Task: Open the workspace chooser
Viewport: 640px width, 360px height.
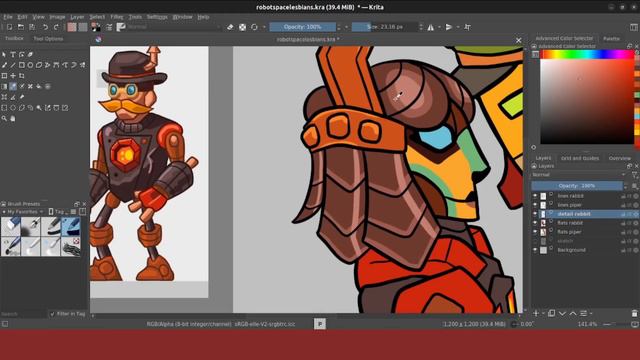Action: pyautogui.click(x=634, y=27)
